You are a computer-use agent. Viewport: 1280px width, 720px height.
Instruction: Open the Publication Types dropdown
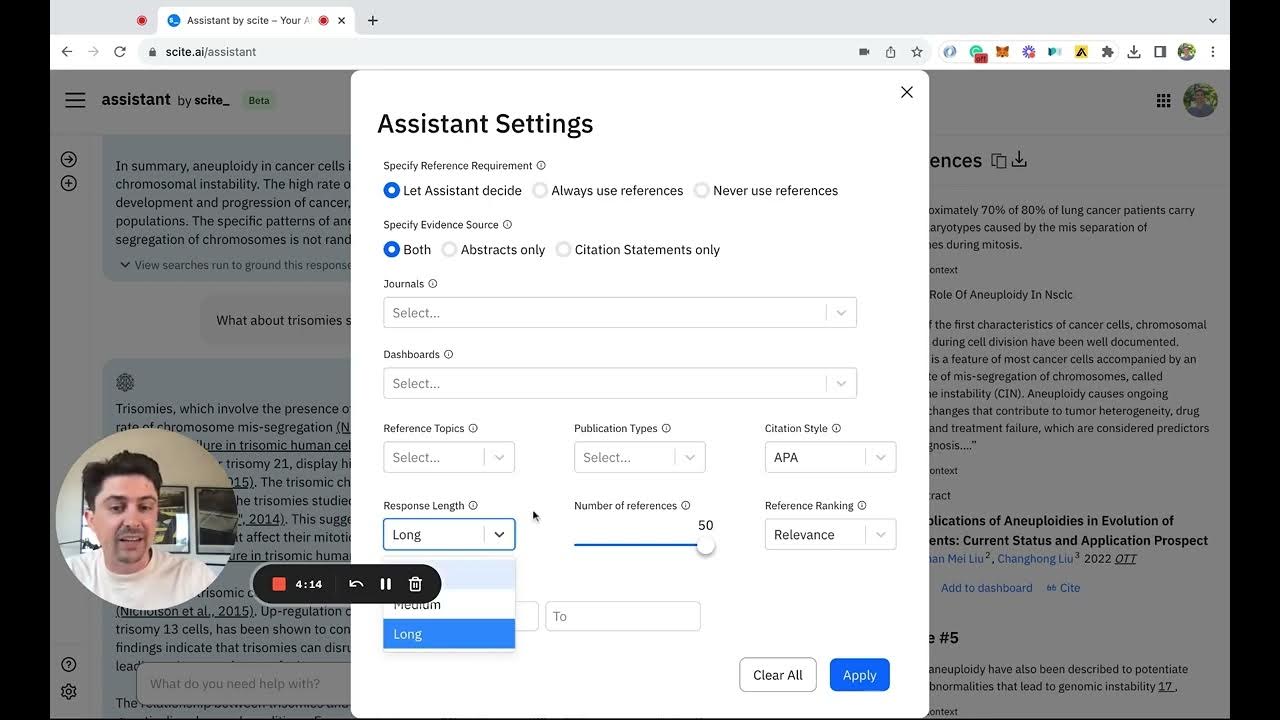pos(640,457)
